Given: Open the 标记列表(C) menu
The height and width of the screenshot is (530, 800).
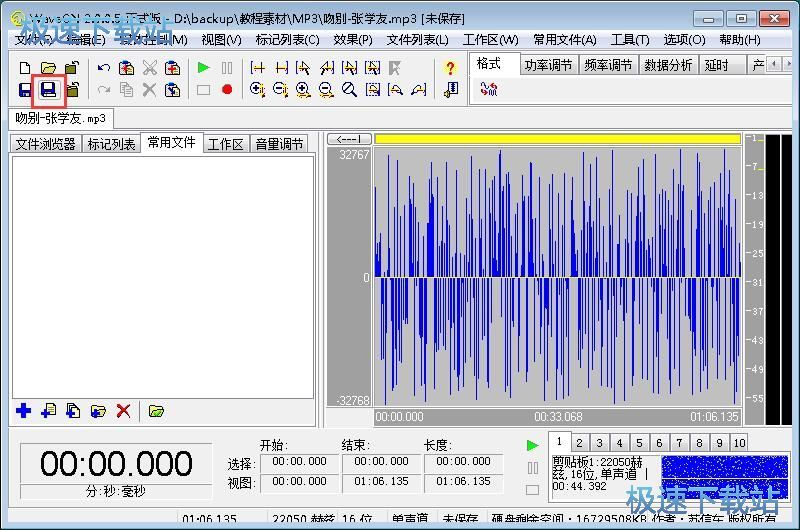Looking at the screenshot, I should pos(287,40).
